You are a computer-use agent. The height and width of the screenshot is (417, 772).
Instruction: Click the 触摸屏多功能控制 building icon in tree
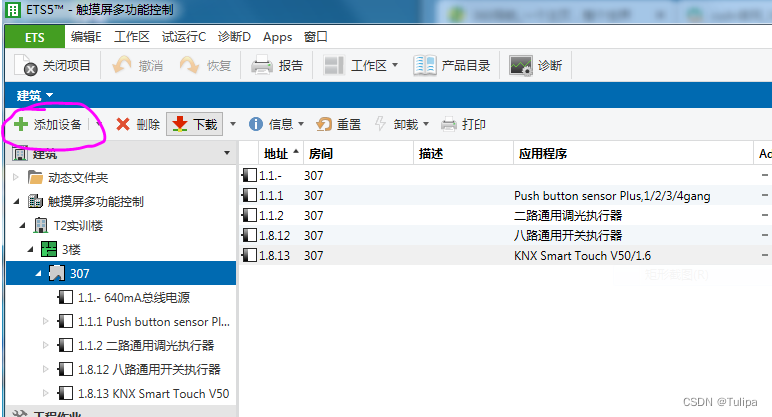(35, 201)
